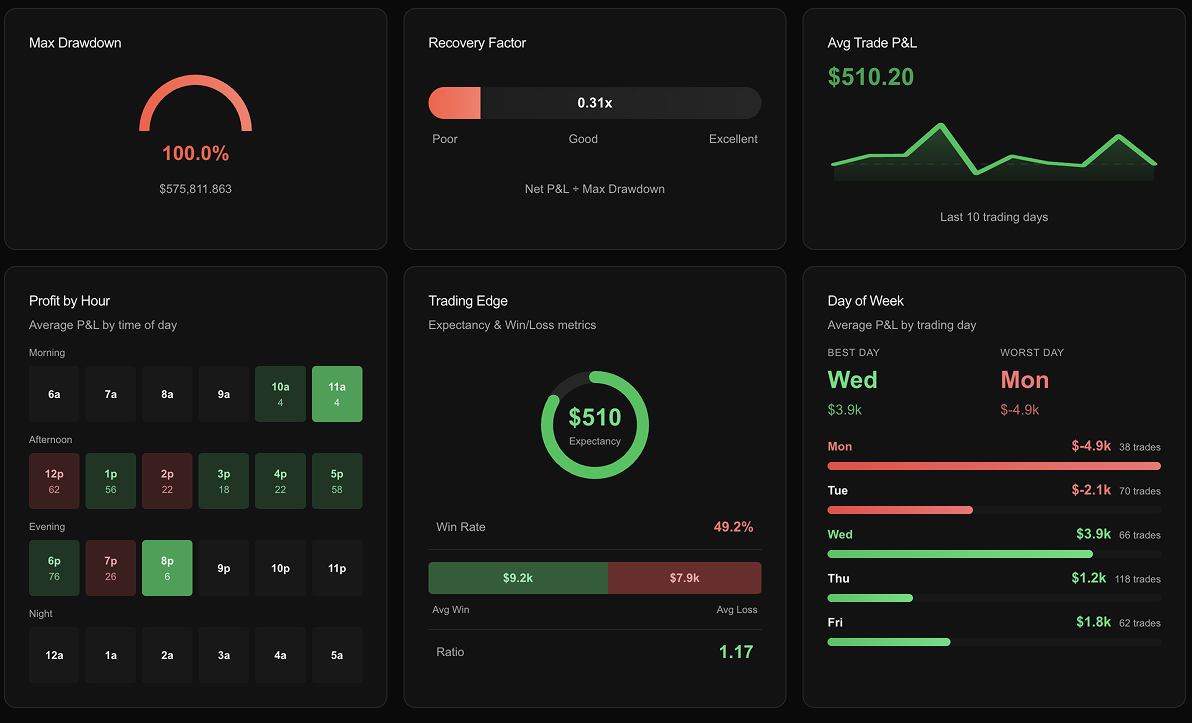Click the Avg Loss $7.9k red segment
The image size is (1192, 723).
point(684,577)
